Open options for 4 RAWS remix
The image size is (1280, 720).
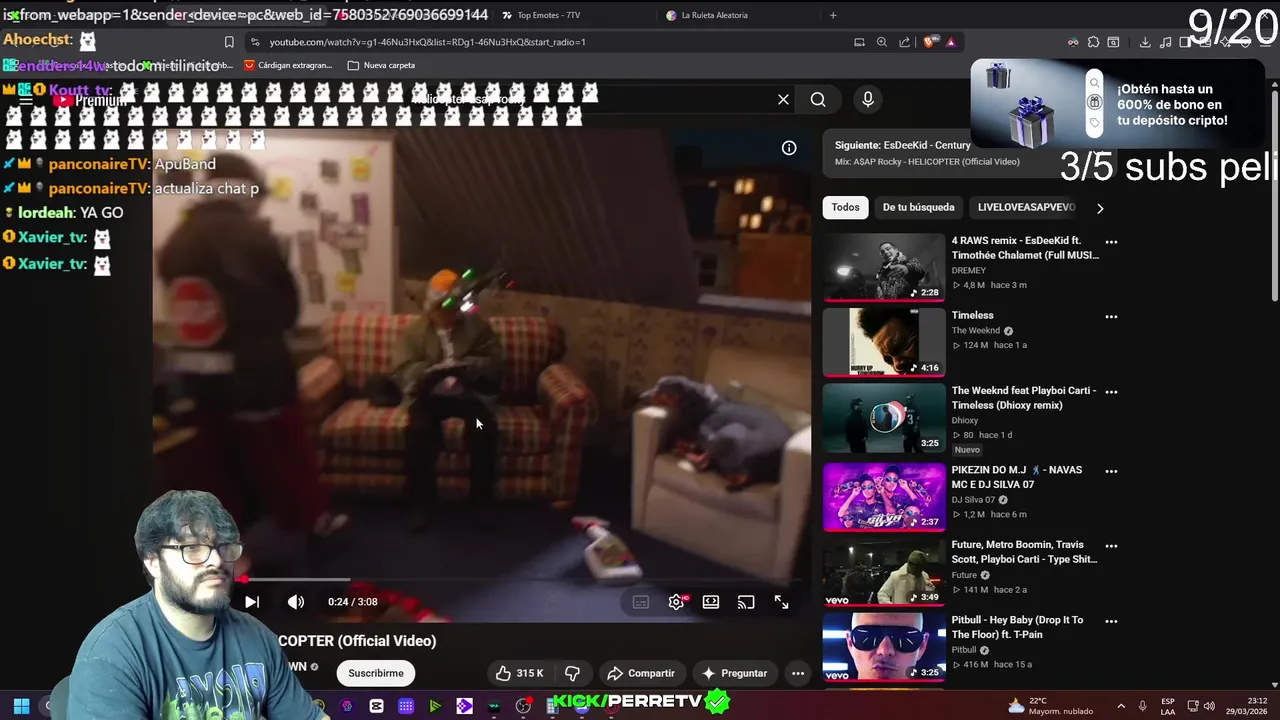click(x=1111, y=242)
